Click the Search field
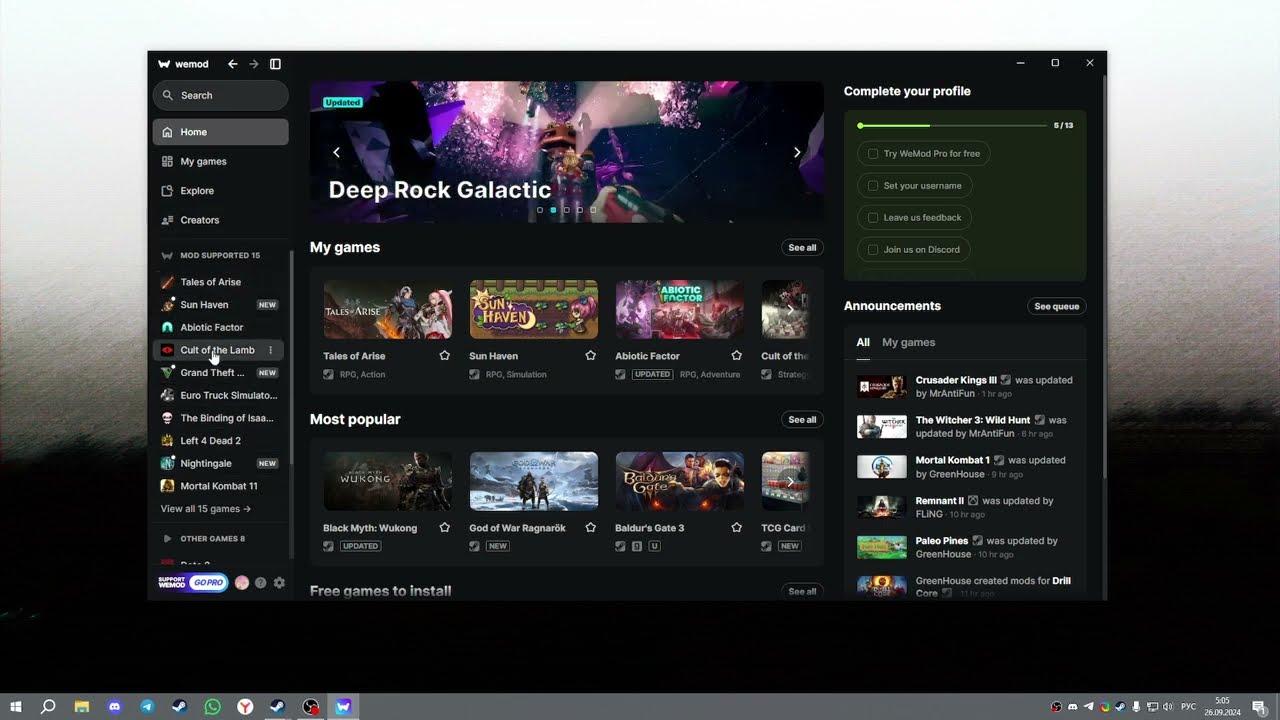The height and width of the screenshot is (720, 1280). coord(220,95)
